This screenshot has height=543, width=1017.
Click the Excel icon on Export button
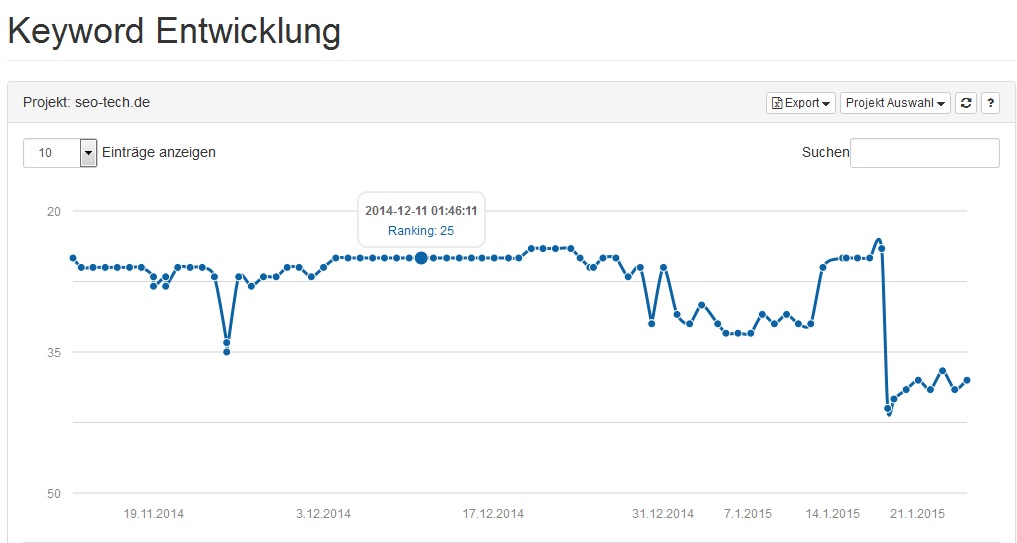click(777, 103)
